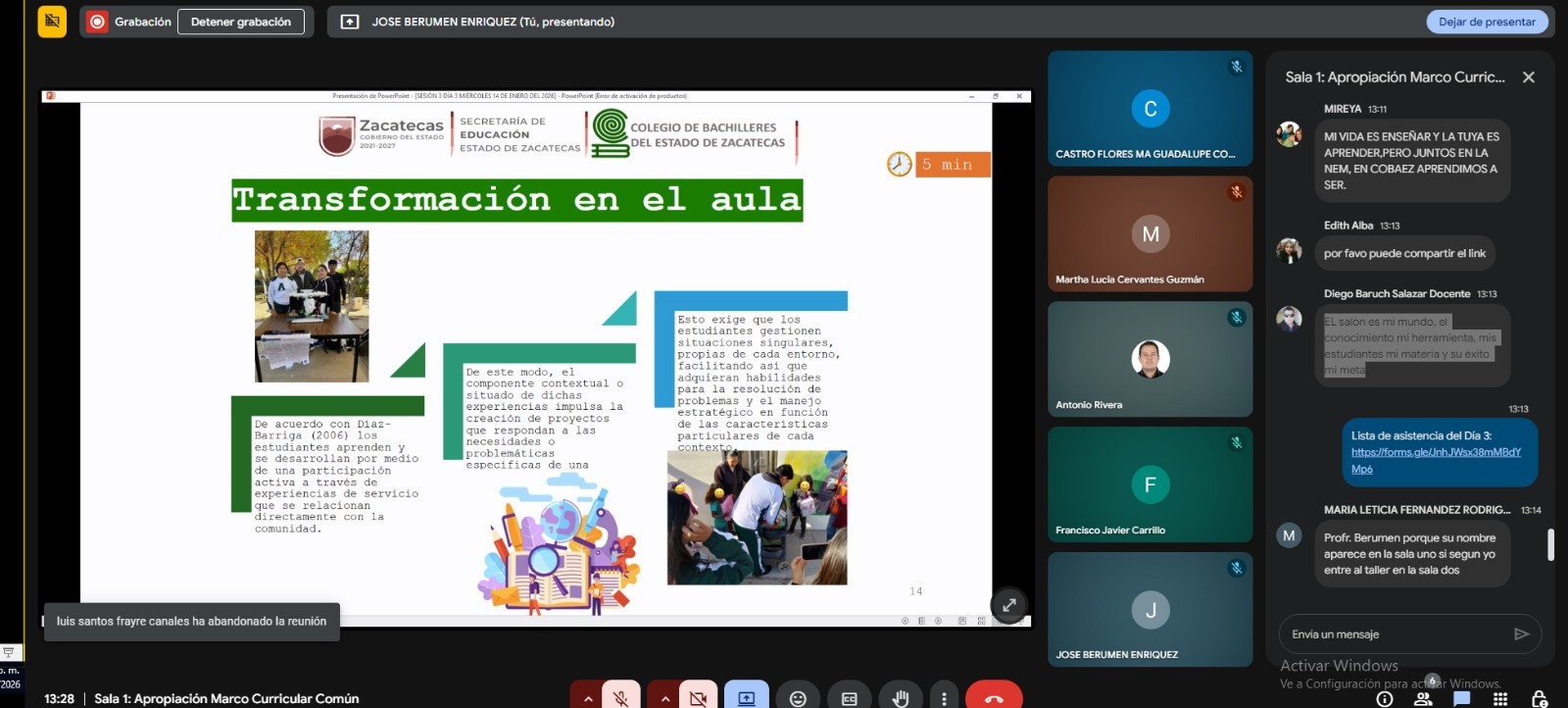Open the activities grid icon
1568x708 pixels.
coord(1499,698)
